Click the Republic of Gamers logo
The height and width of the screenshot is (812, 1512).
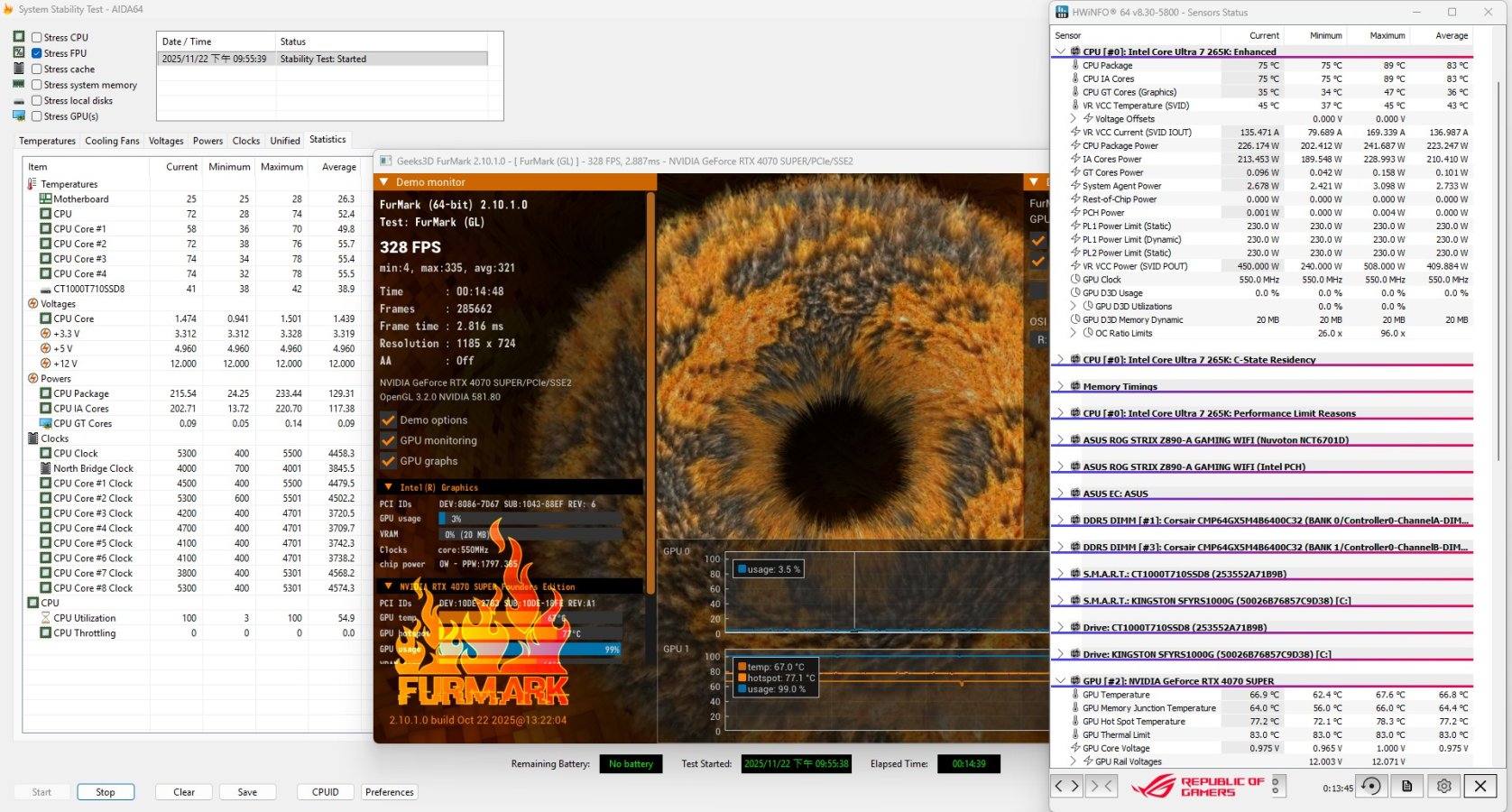1198,787
